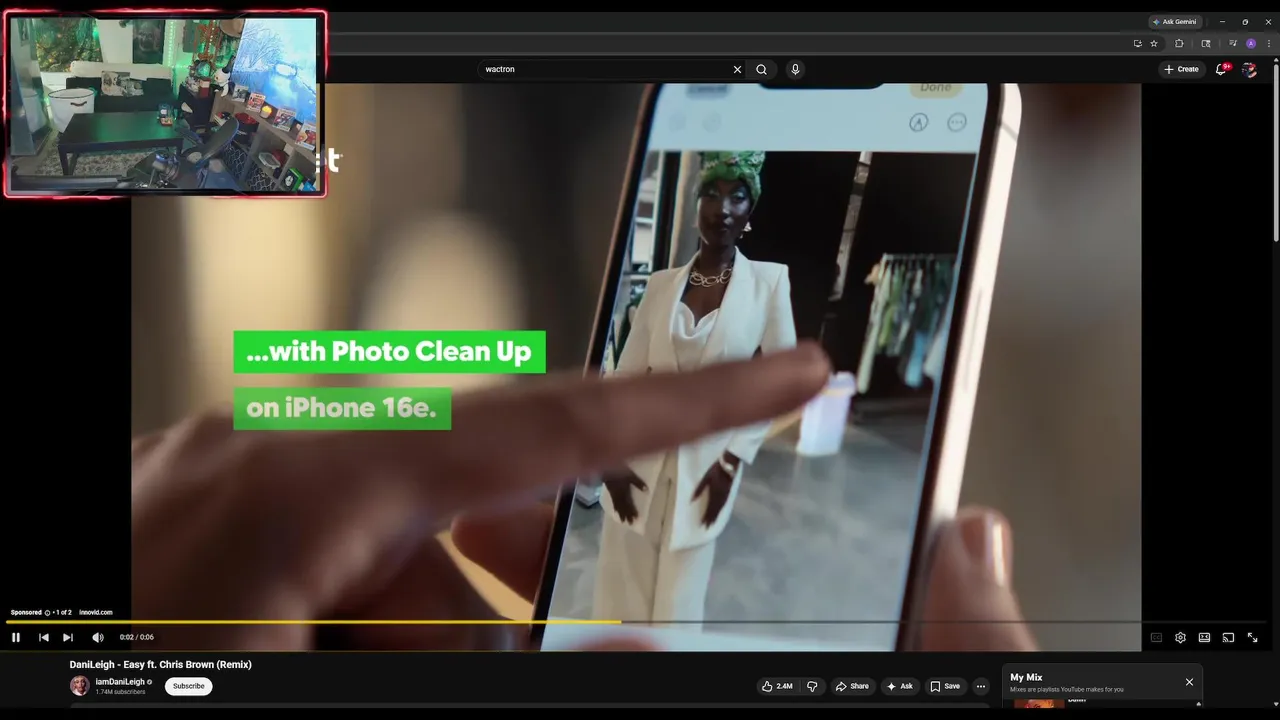Switch to theater mode
Screen dimensions: 1280x720
[1204, 637]
